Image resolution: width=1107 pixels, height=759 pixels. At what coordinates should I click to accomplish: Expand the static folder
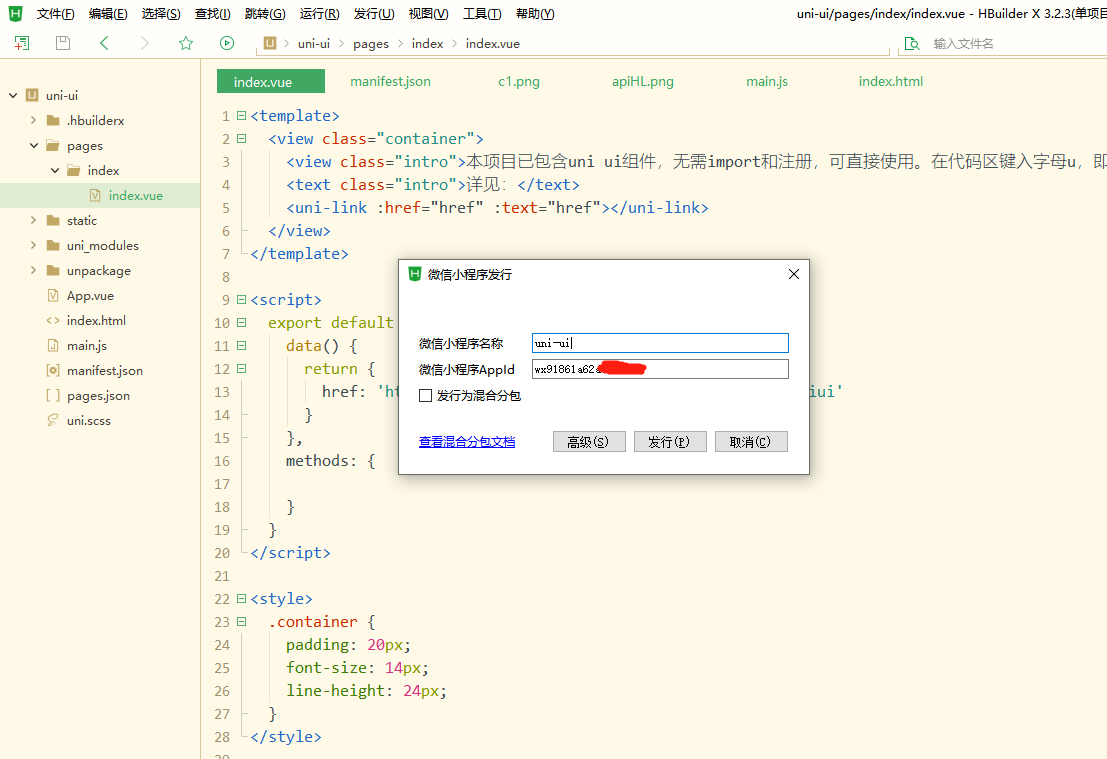coord(33,220)
